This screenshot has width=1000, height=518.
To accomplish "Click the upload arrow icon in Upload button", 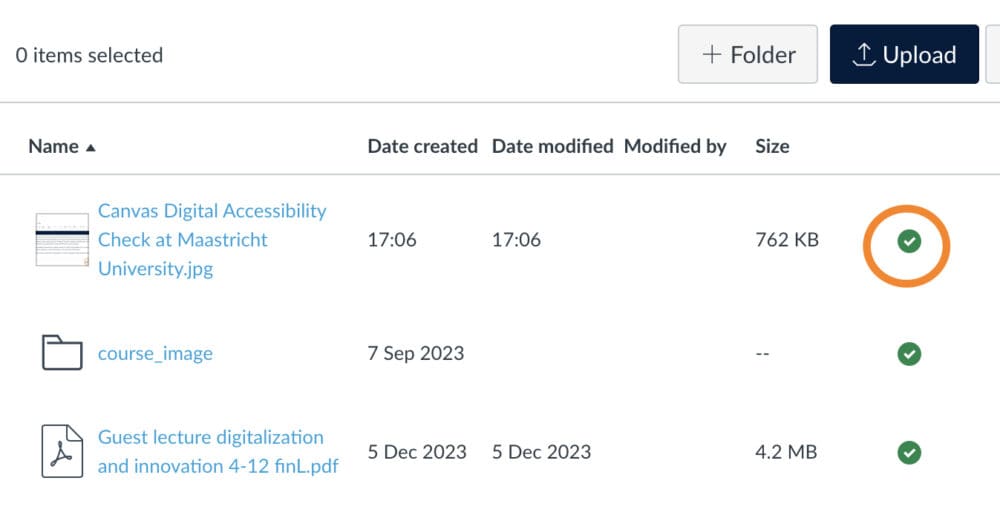I will point(864,55).
